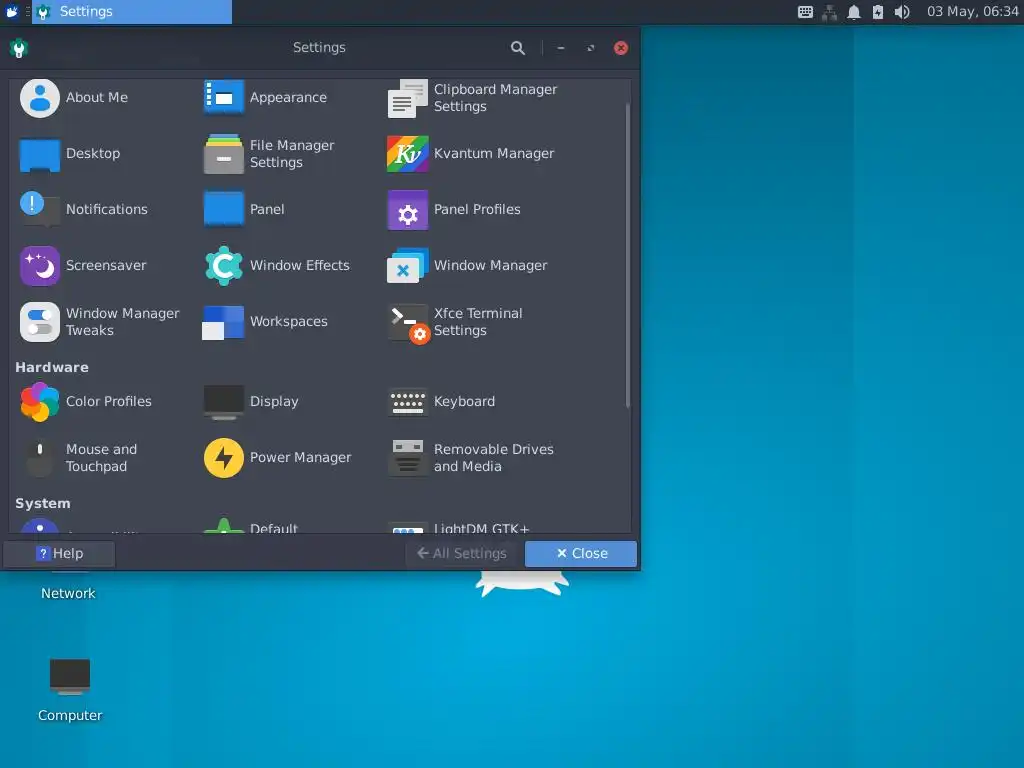
Task: Open the network indicator in system tray
Action: click(x=829, y=12)
